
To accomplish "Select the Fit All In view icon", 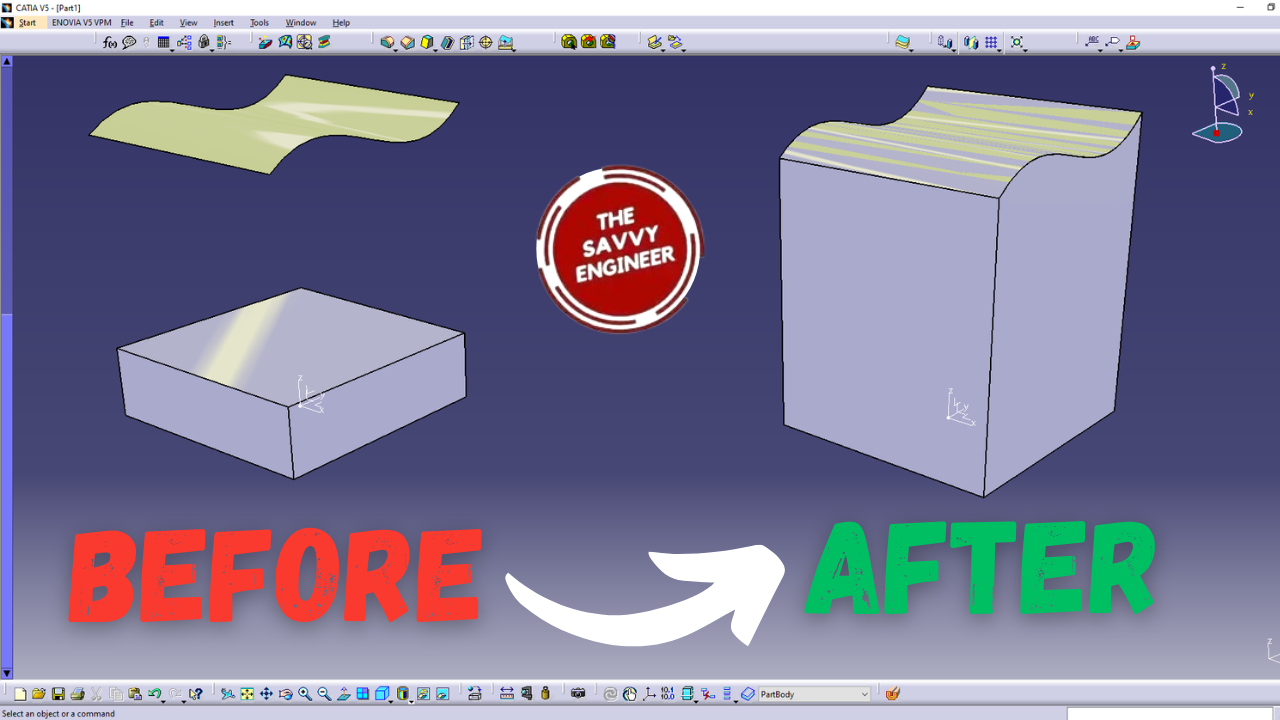I will click(247, 694).
